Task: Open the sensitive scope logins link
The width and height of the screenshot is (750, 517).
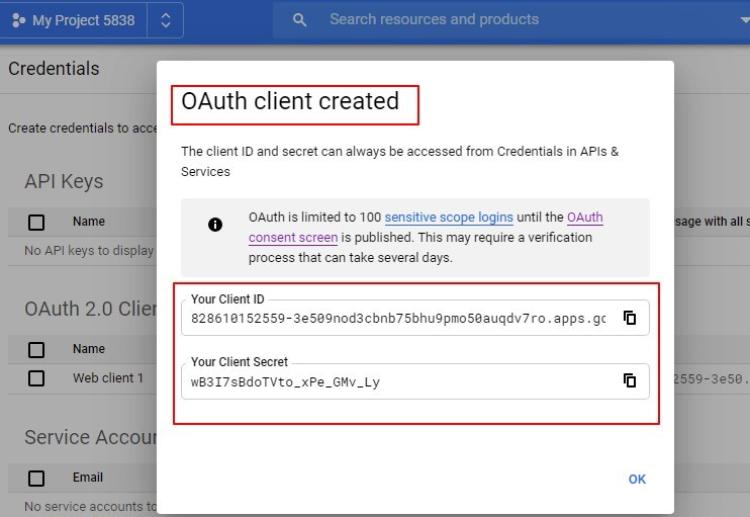Action: [449, 217]
